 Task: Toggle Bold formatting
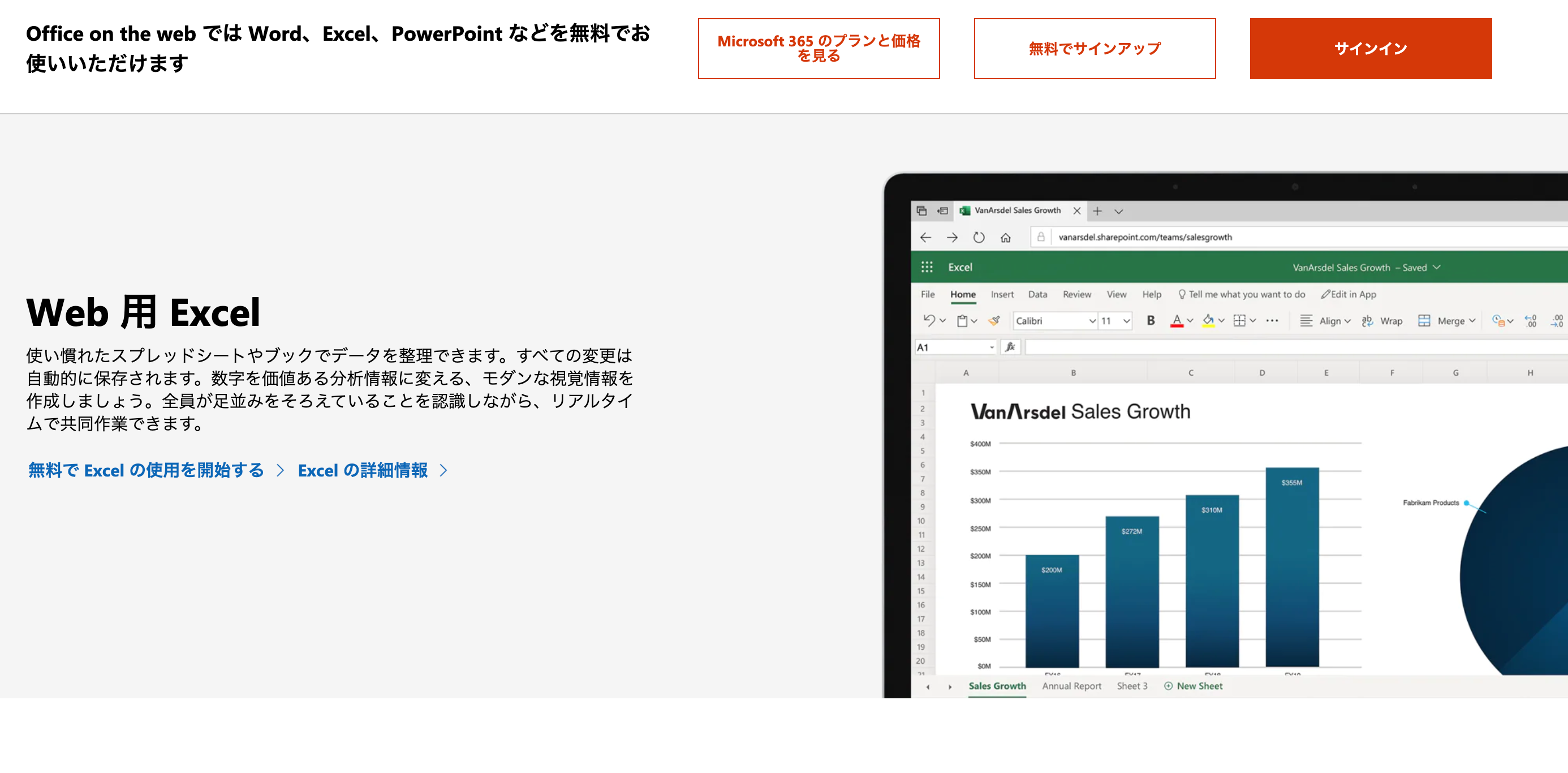point(1151,320)
